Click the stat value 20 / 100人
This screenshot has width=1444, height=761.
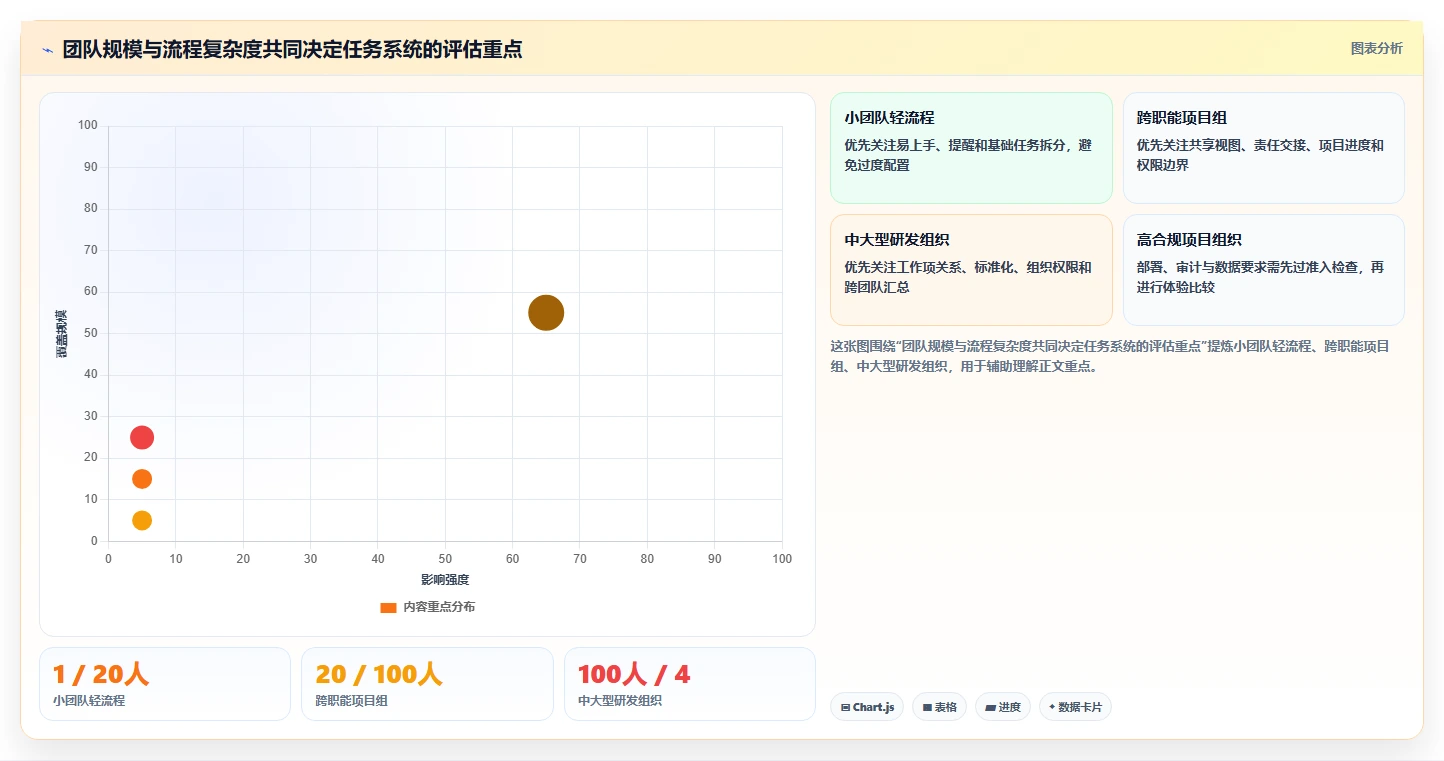point(379,674)
